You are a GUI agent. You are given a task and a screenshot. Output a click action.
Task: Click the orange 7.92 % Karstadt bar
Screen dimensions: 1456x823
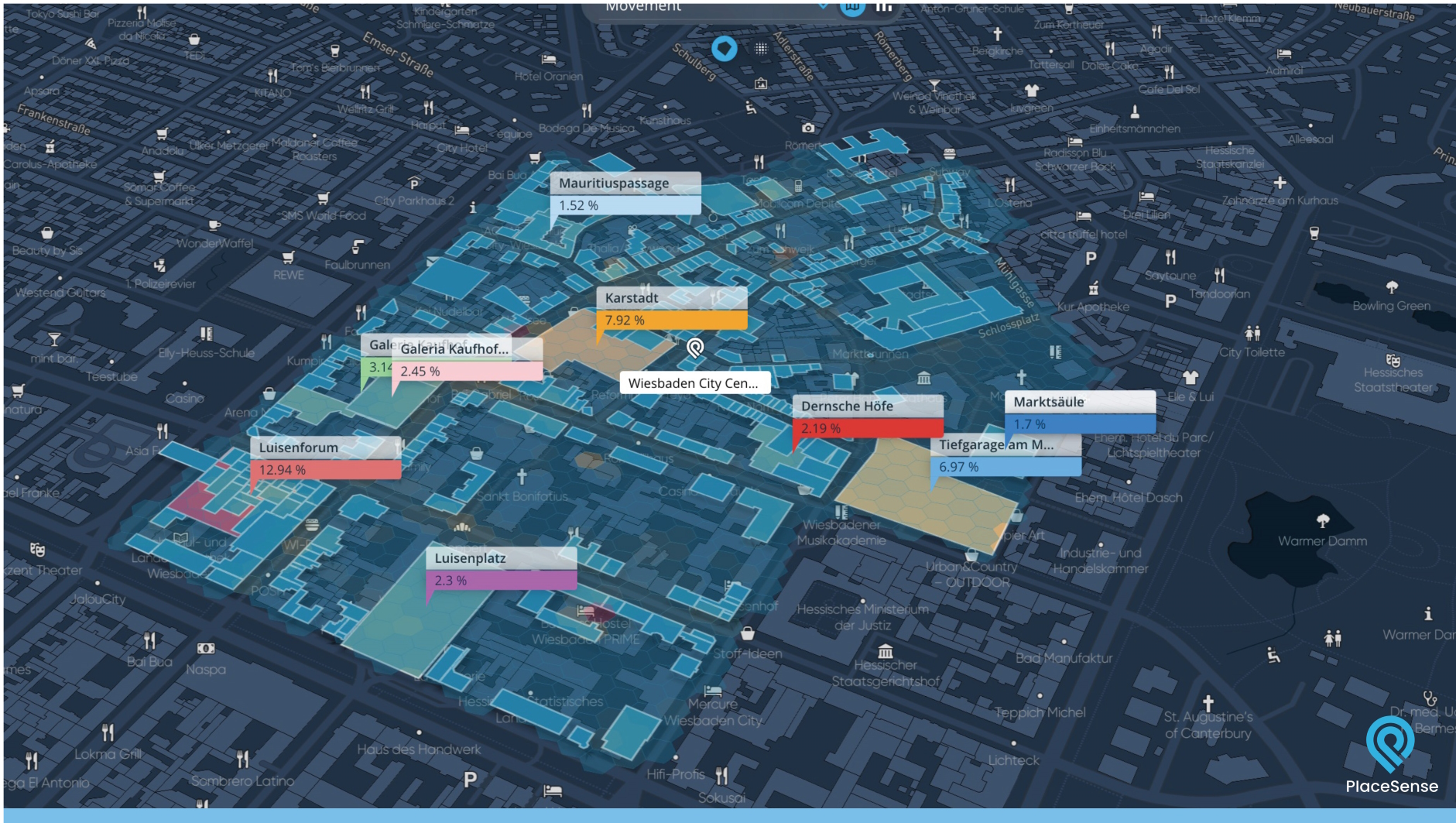pos(672,320)
